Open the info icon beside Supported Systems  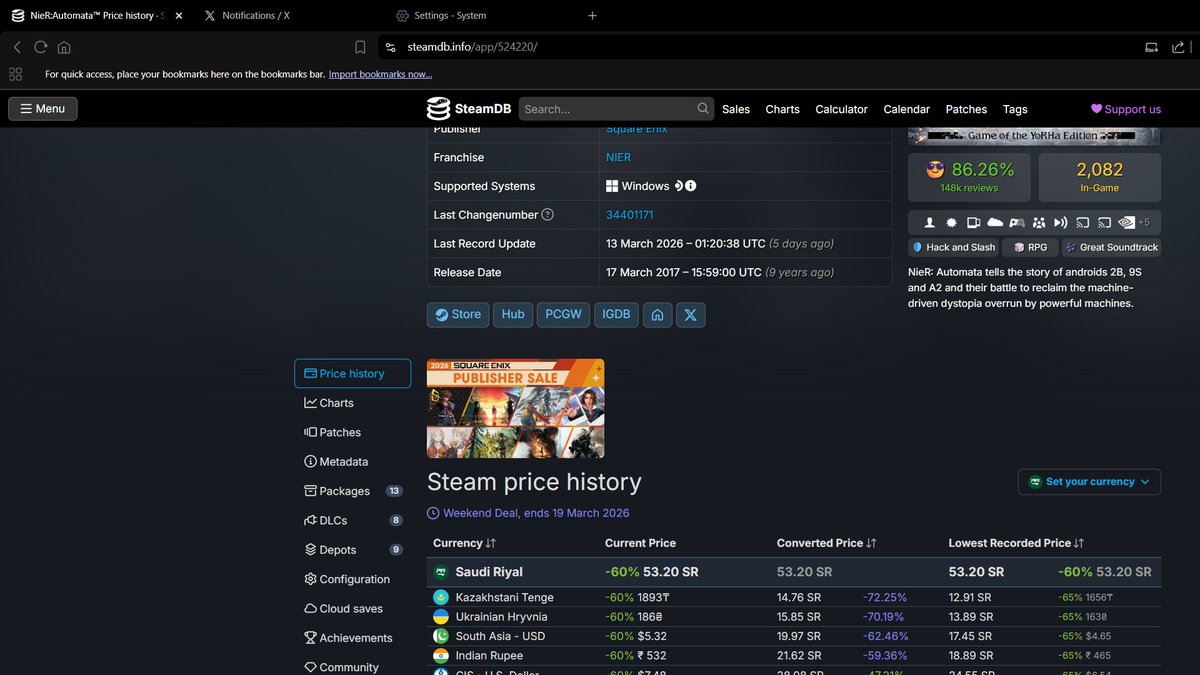click(691, 186)
